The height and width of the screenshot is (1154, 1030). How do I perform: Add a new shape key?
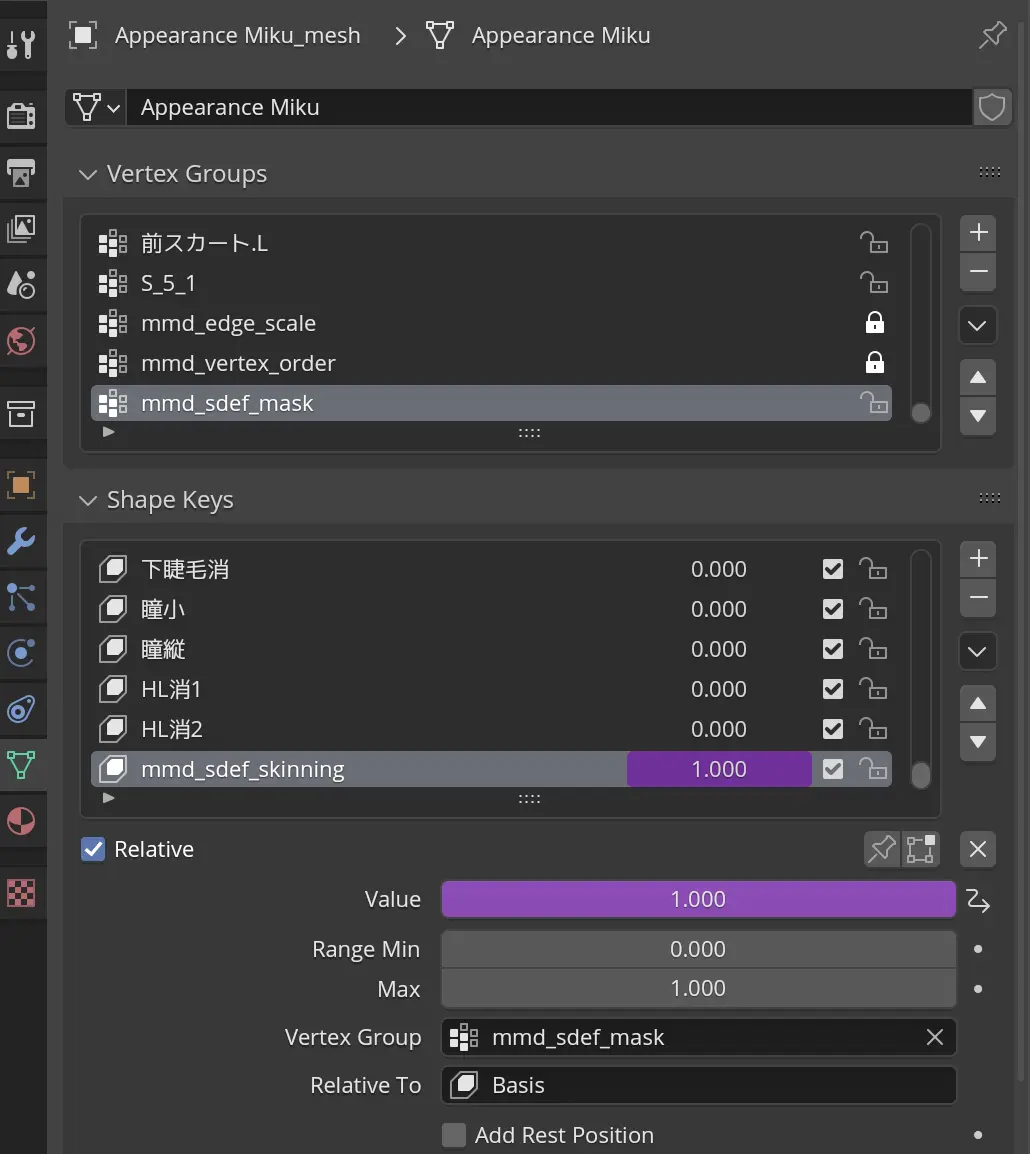click(978, 559)
